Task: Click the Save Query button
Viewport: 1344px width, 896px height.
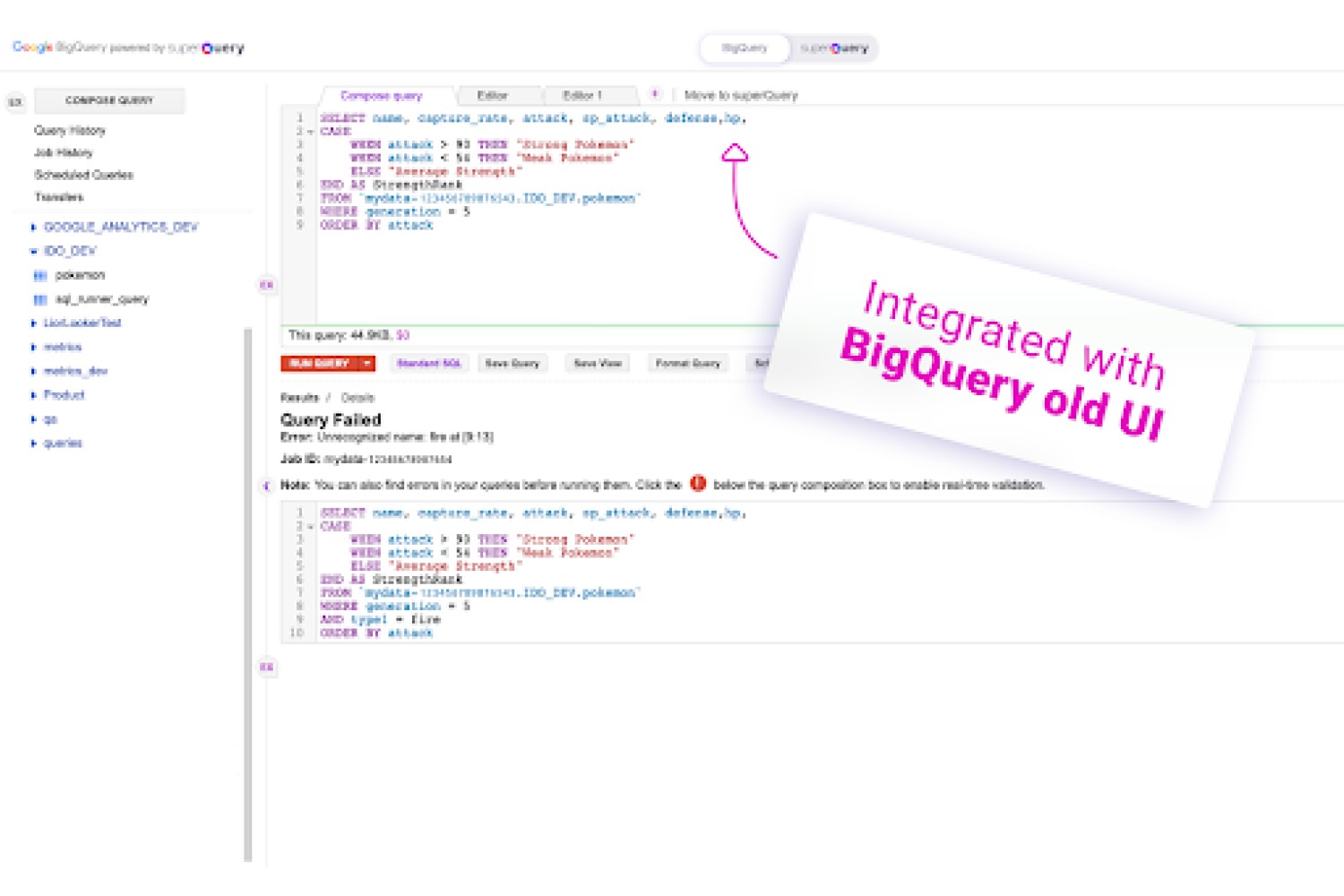Action: tap(513, 363)
